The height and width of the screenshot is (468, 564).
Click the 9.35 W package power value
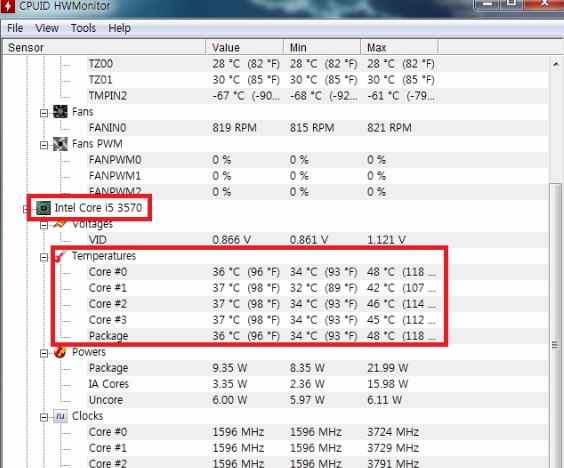[229, 368]
